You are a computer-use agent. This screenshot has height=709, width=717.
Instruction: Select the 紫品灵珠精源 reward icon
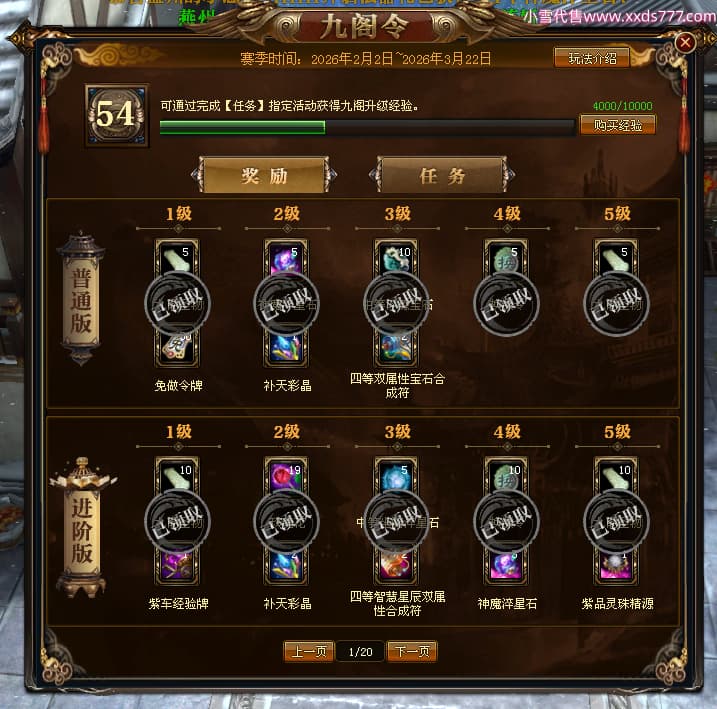[x=616, y=566]
